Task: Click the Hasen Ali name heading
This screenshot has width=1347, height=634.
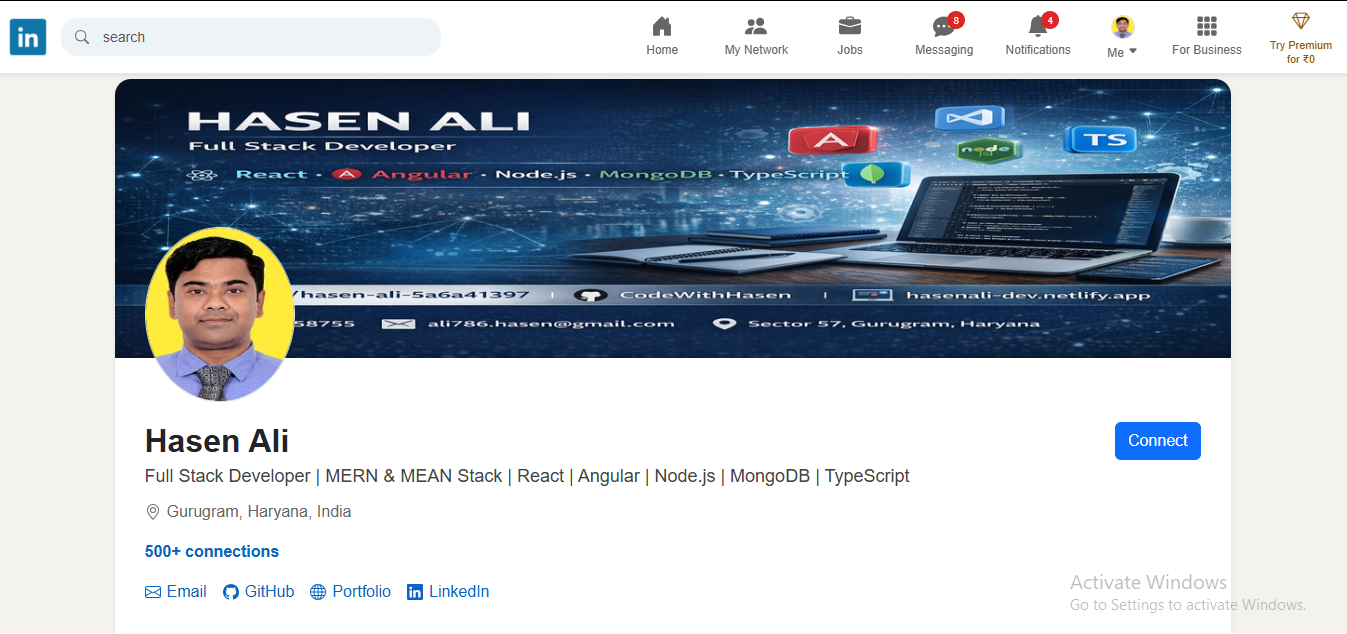Action: (217, 441)
